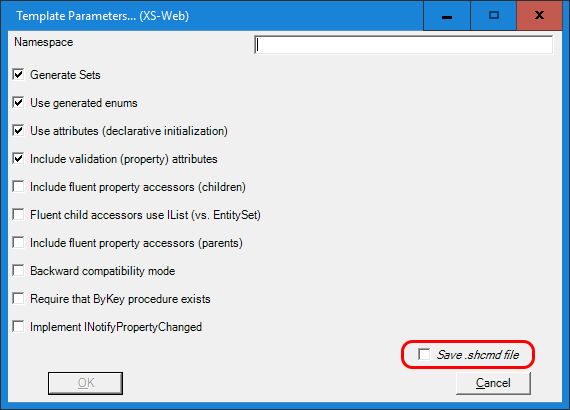Image resolution: width=570 pixels, height=410 pixels.
Task: Disable Use attributes declarative initialization
Action: click(x=18, y=130)
